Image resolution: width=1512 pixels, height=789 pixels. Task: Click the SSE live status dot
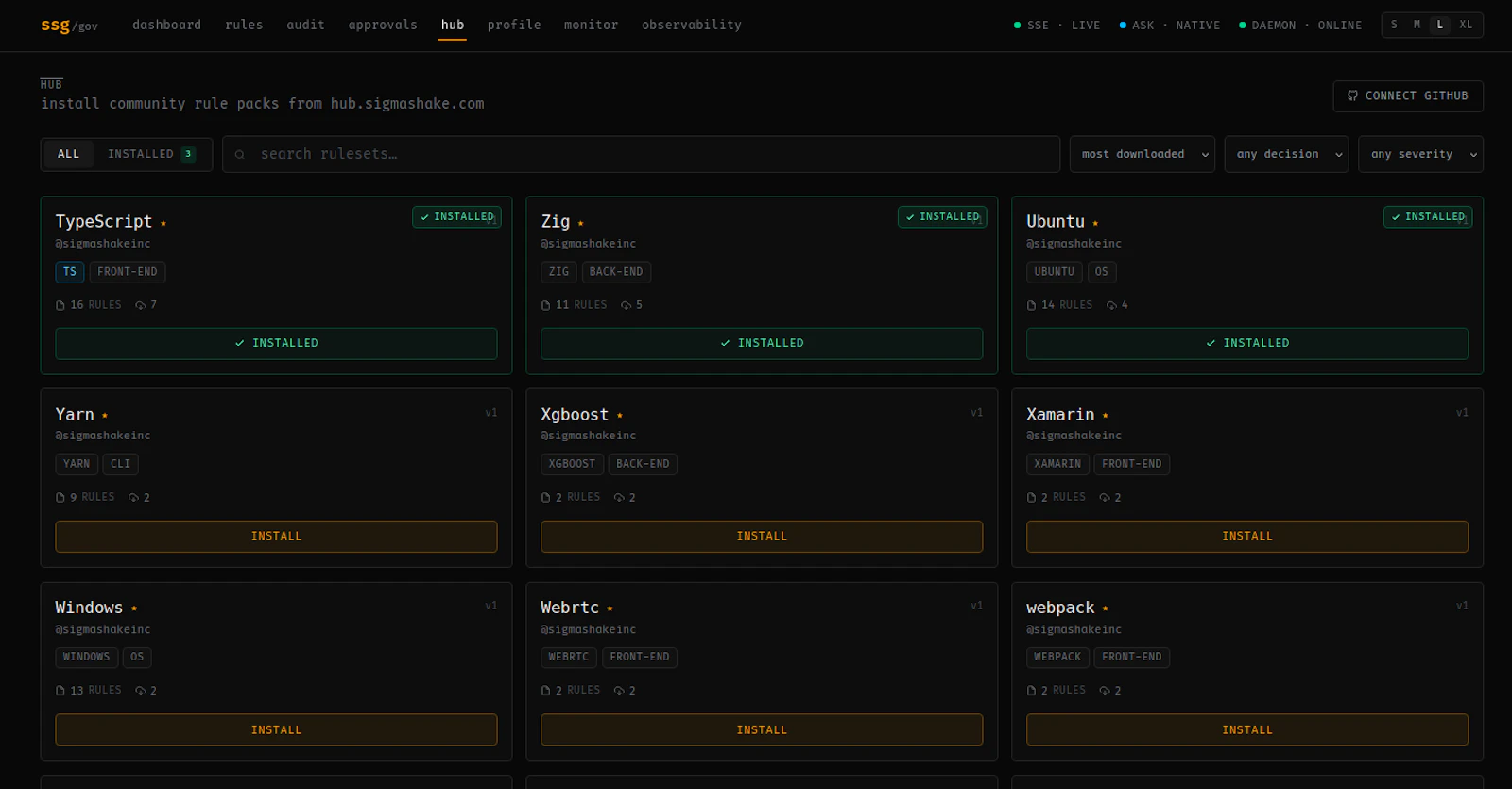click(x=1018, y=26)
